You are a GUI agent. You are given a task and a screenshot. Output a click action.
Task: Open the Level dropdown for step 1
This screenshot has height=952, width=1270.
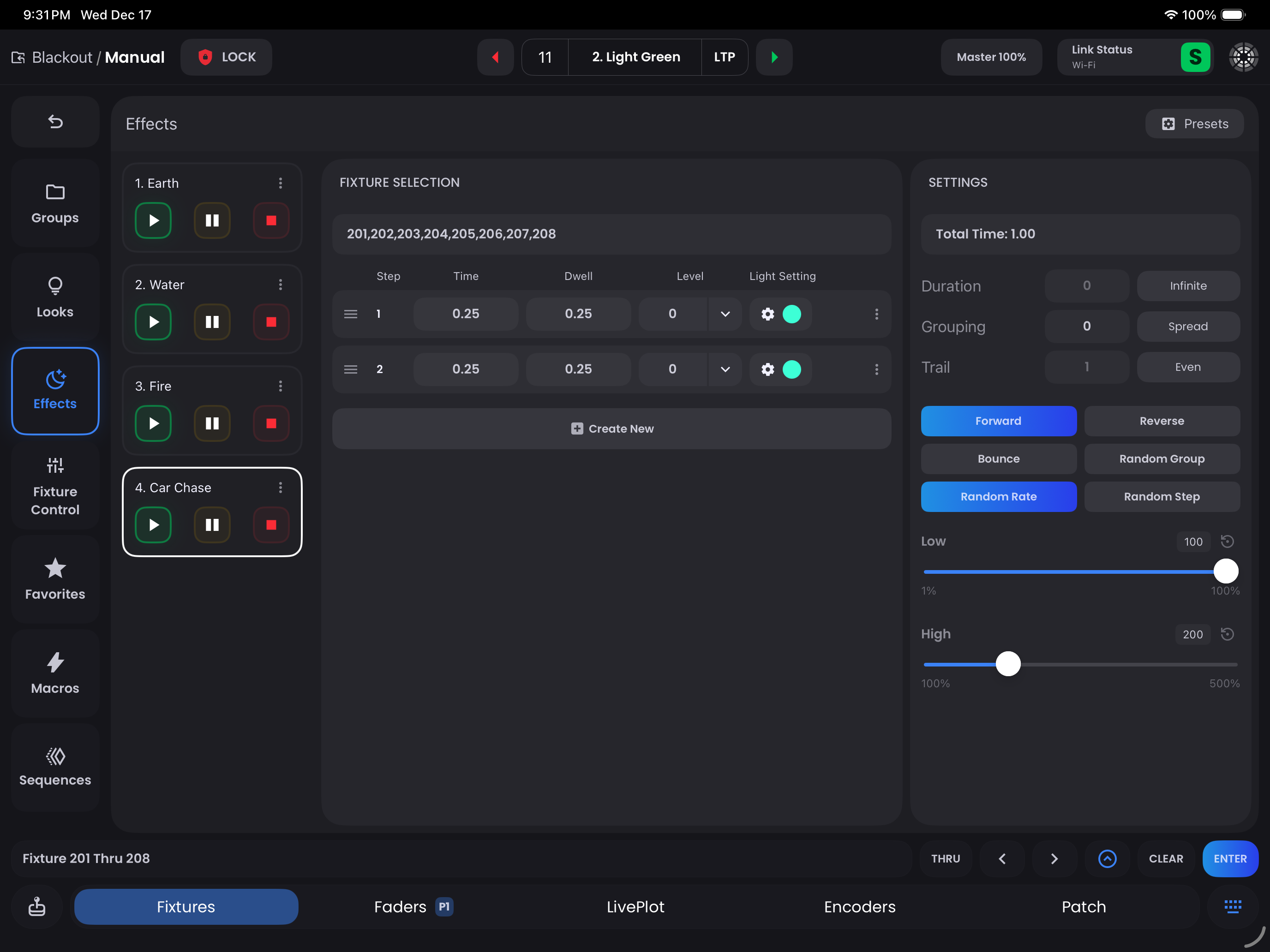725,314
